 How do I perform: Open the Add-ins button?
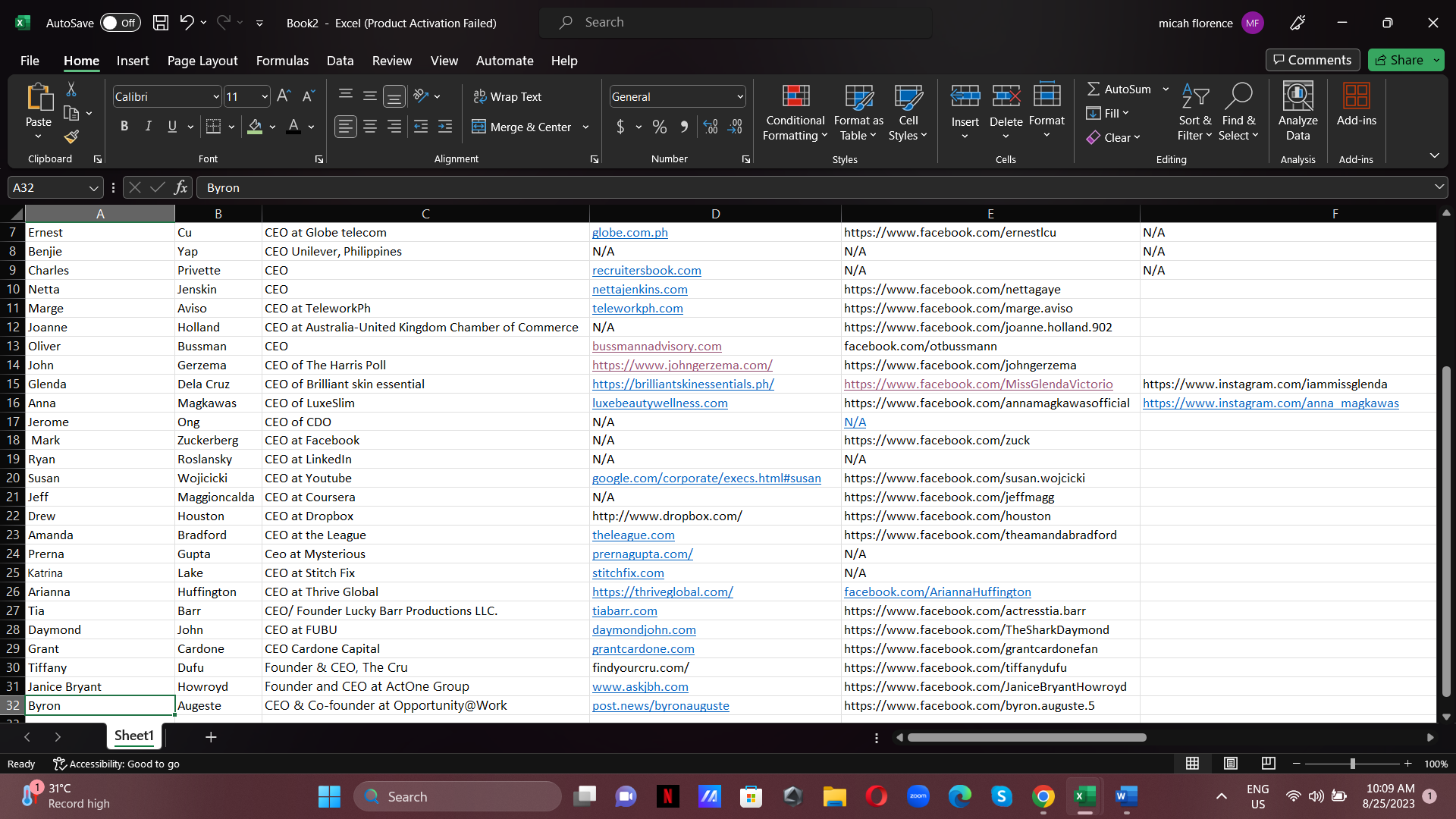[x=1356, y=105]
